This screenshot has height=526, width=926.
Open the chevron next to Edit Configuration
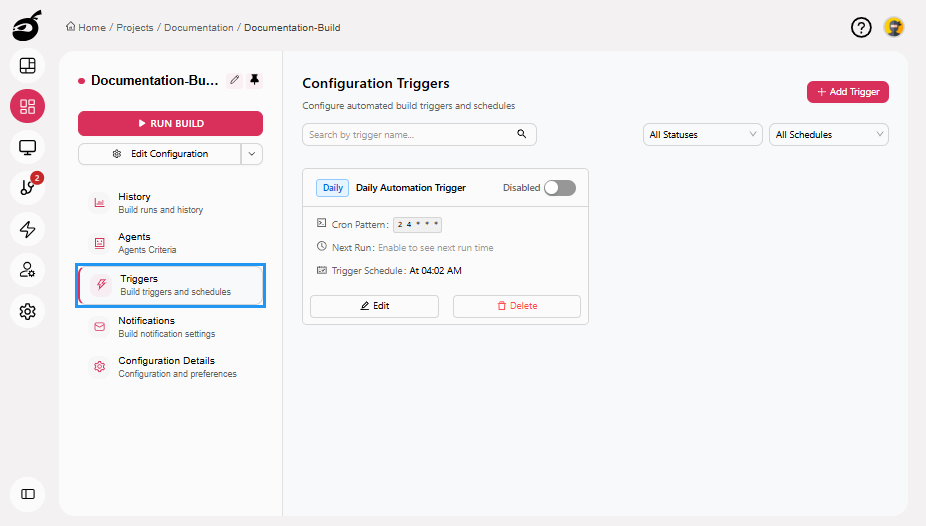(x=252, y=154)
